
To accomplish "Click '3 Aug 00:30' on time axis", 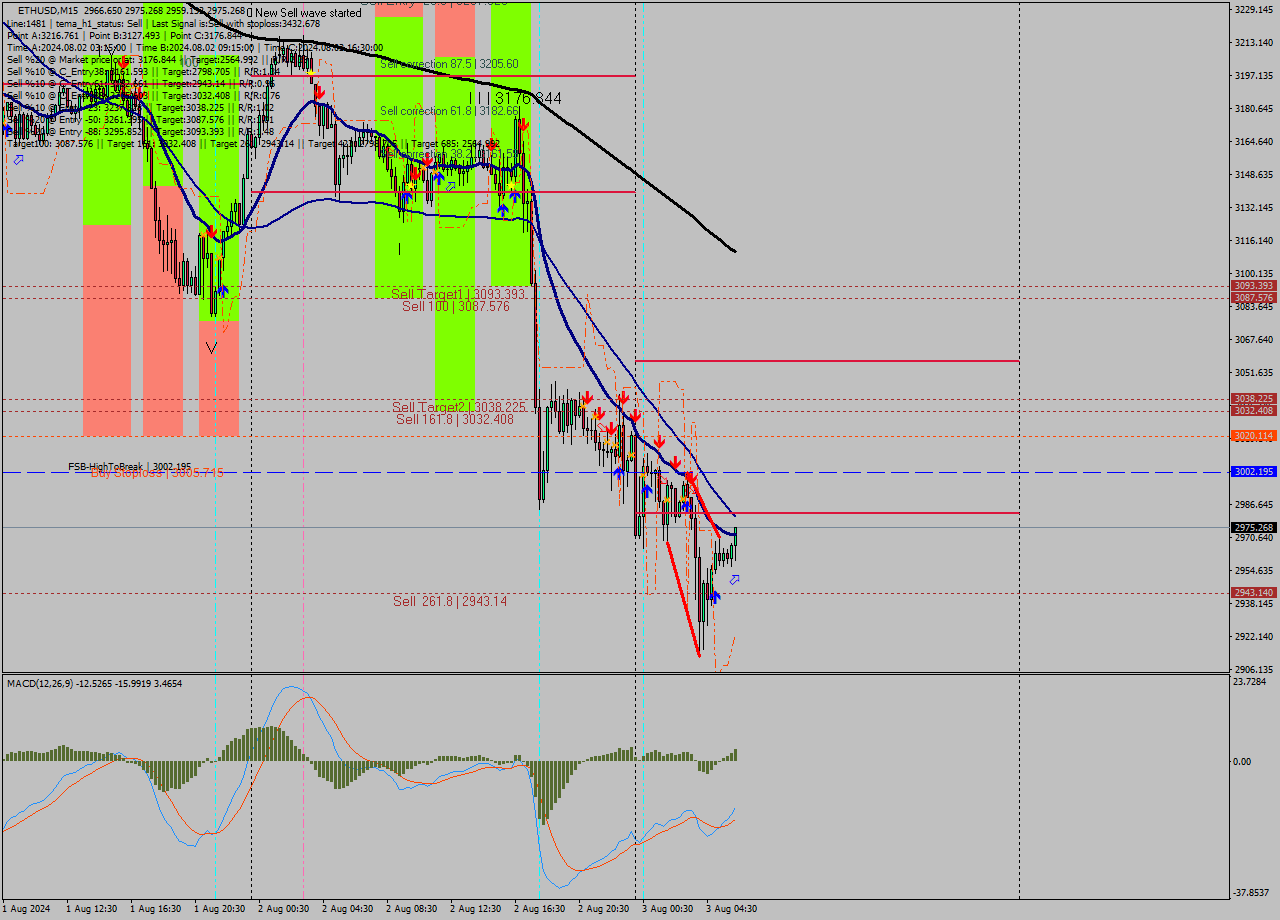I will (x=668, y=909).
